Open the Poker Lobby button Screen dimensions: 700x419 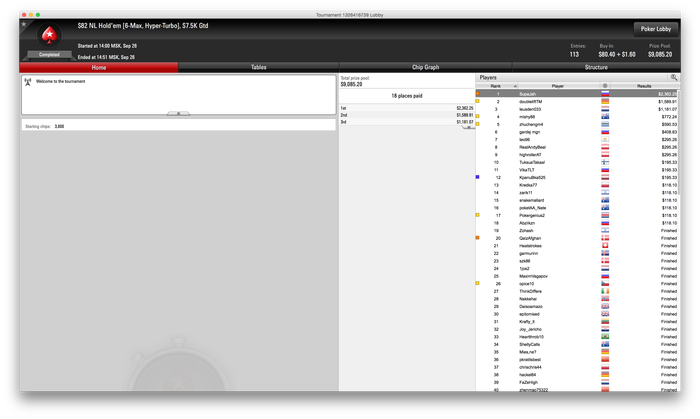656,29
